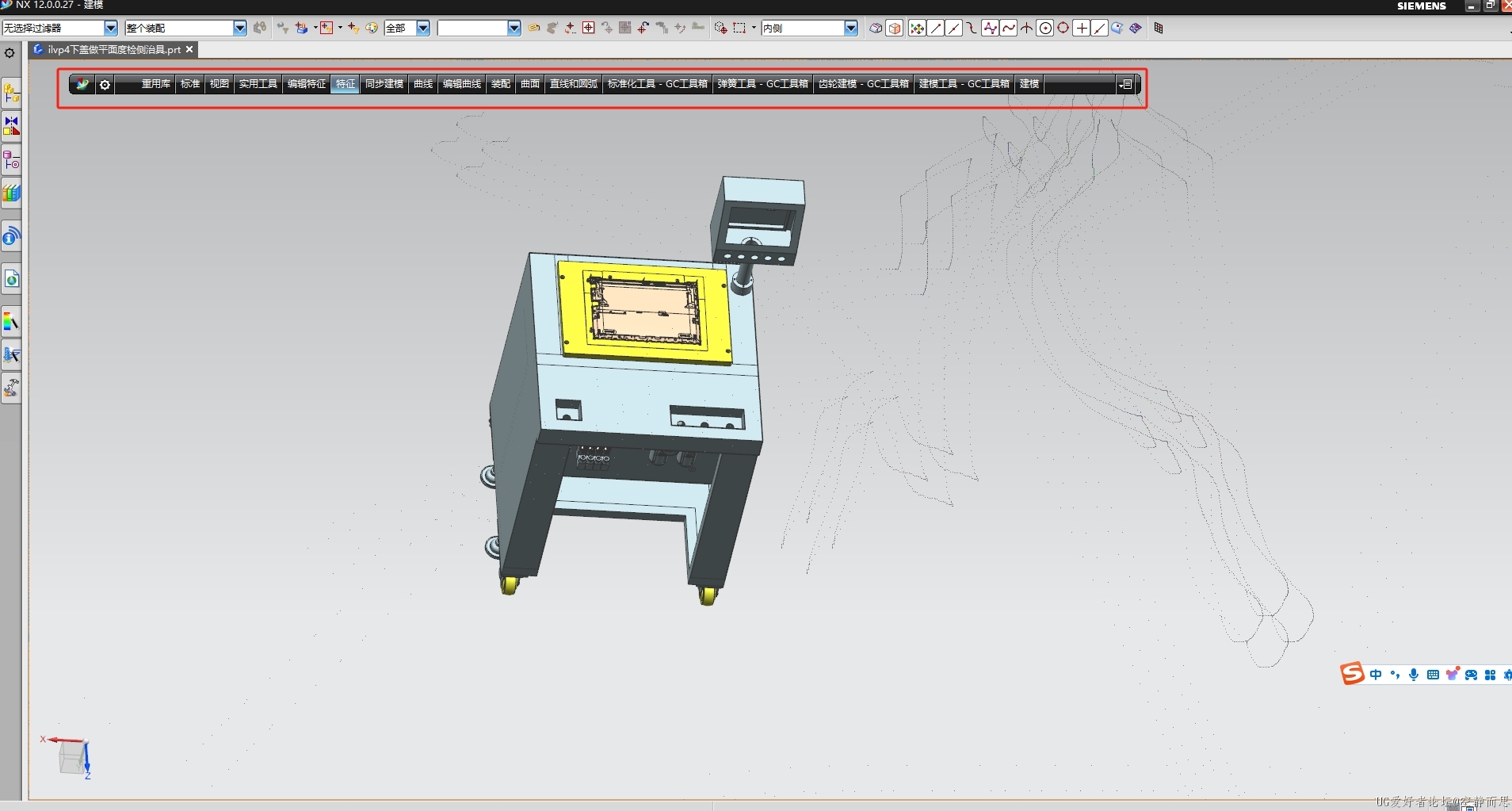The width and height of the screenshot is (1512, 811).
Task: Expand the rectangle selection arrow menu
Action: [x=754, y=28]
